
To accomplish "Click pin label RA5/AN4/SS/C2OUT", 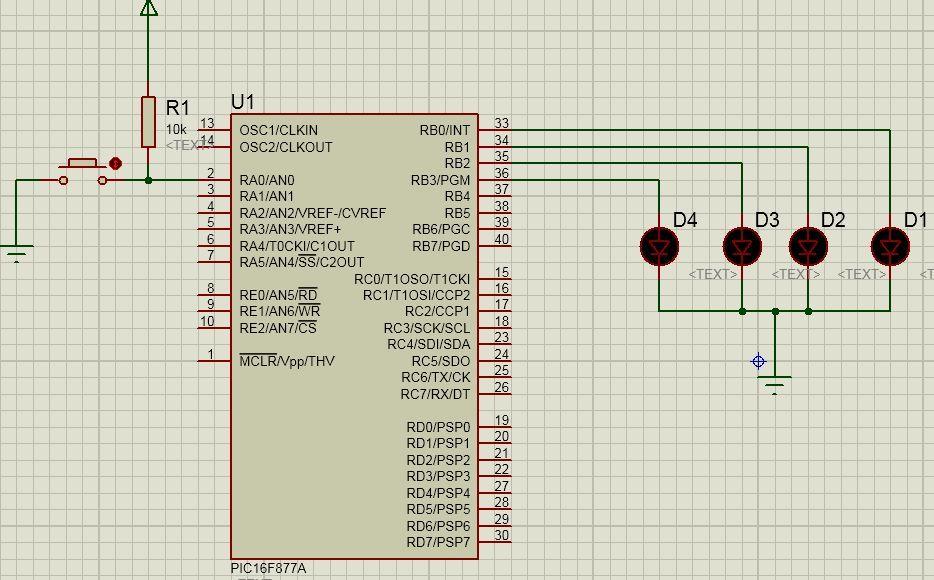I will click(302, 262).
